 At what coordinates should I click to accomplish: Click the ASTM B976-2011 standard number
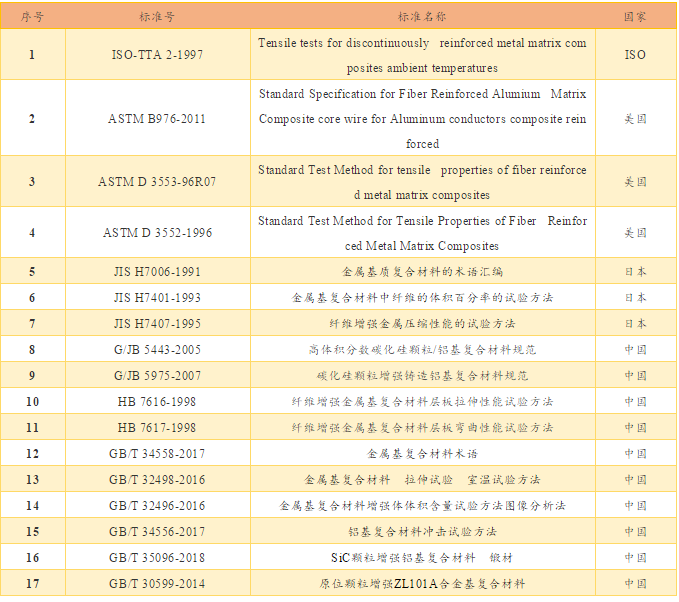157,119
